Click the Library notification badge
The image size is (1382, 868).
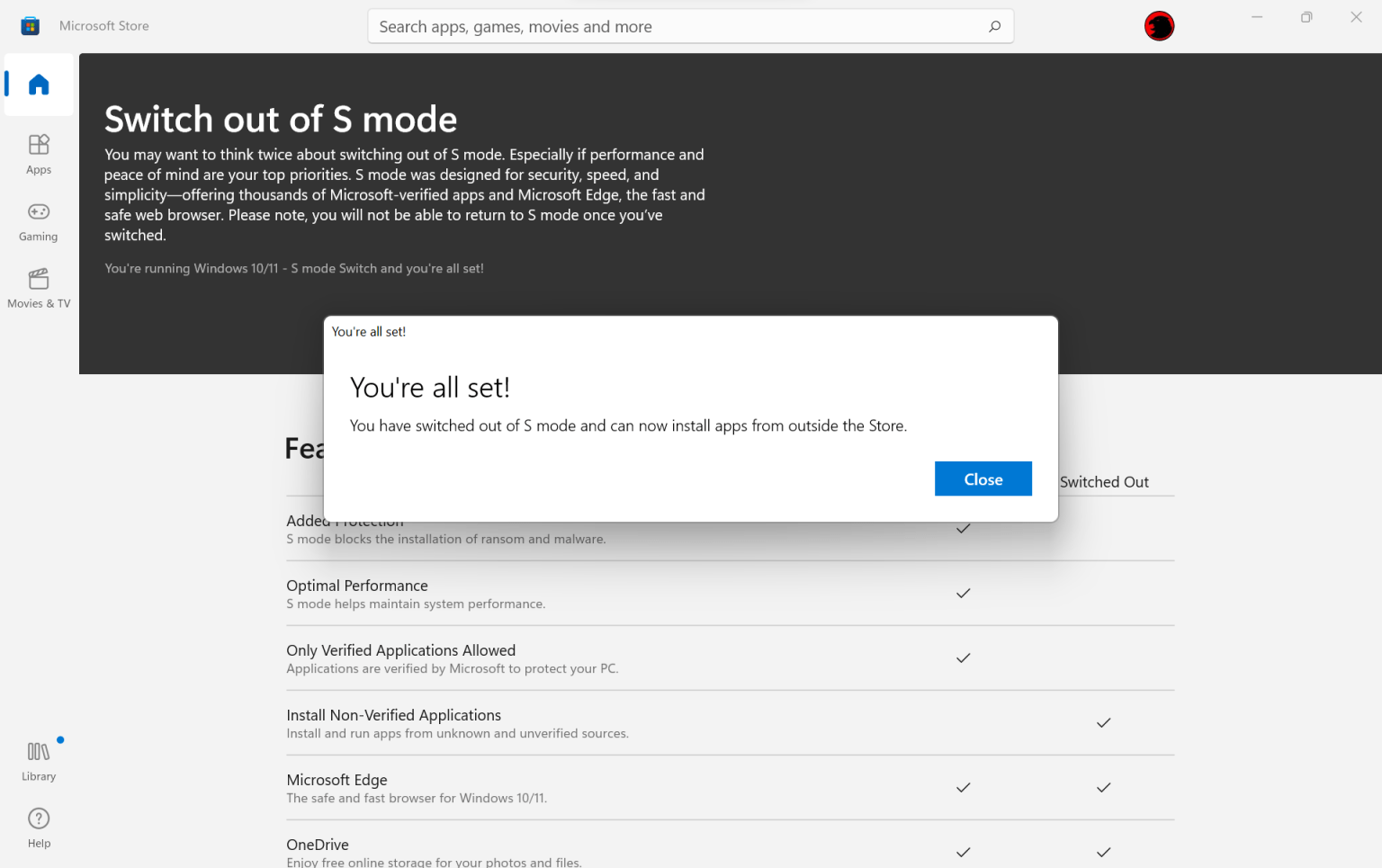[x=60, y=739]
